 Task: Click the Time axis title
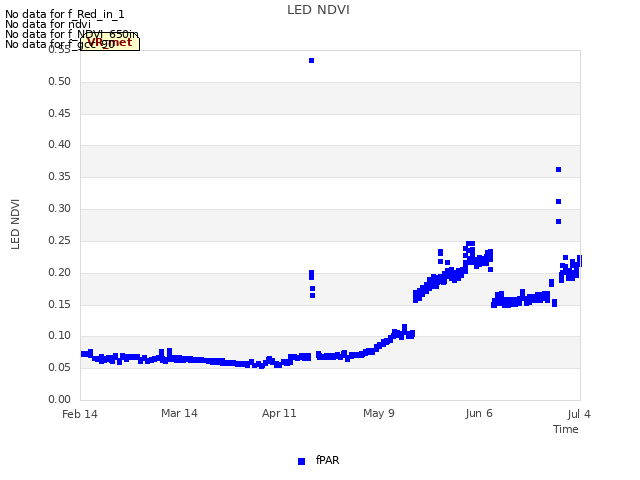pos(566,429)
